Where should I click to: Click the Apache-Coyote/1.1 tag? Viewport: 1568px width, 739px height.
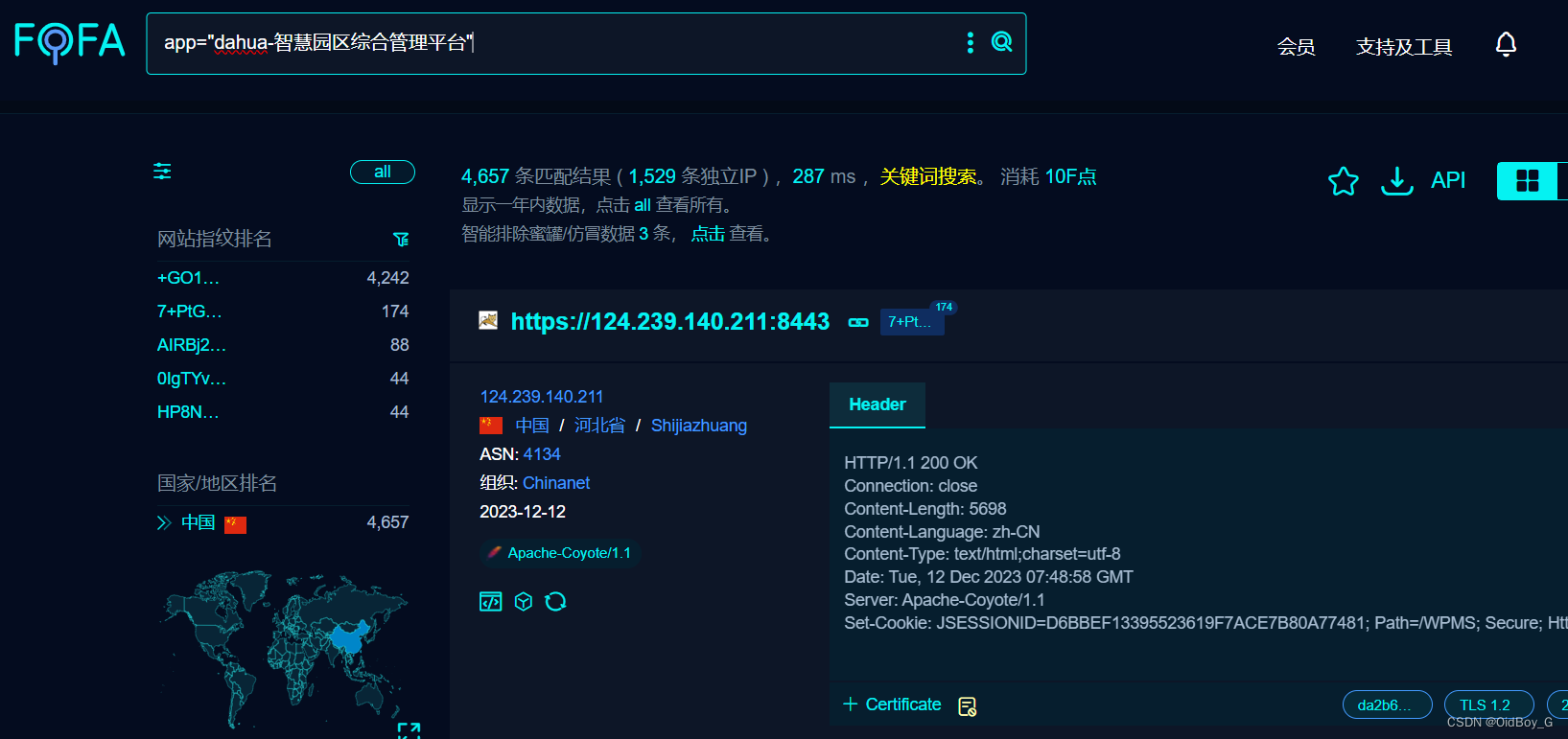[x=560, y=553]
